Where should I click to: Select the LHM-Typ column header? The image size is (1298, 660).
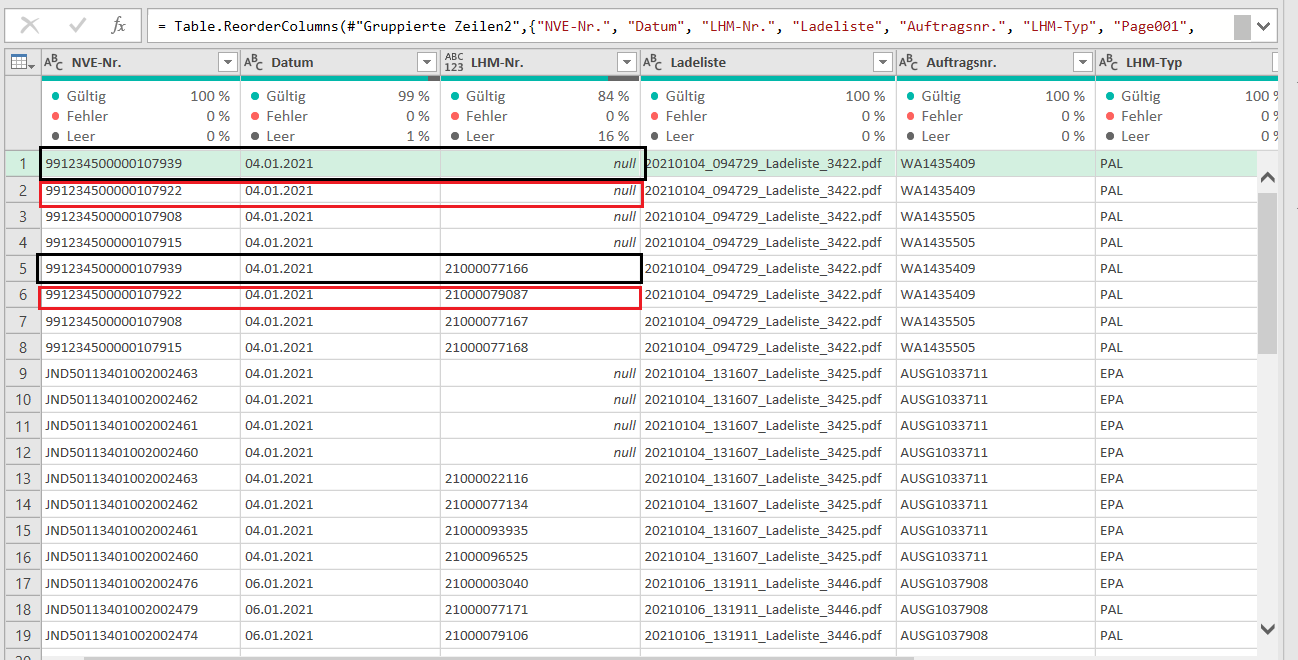(x=1185, y=62)
